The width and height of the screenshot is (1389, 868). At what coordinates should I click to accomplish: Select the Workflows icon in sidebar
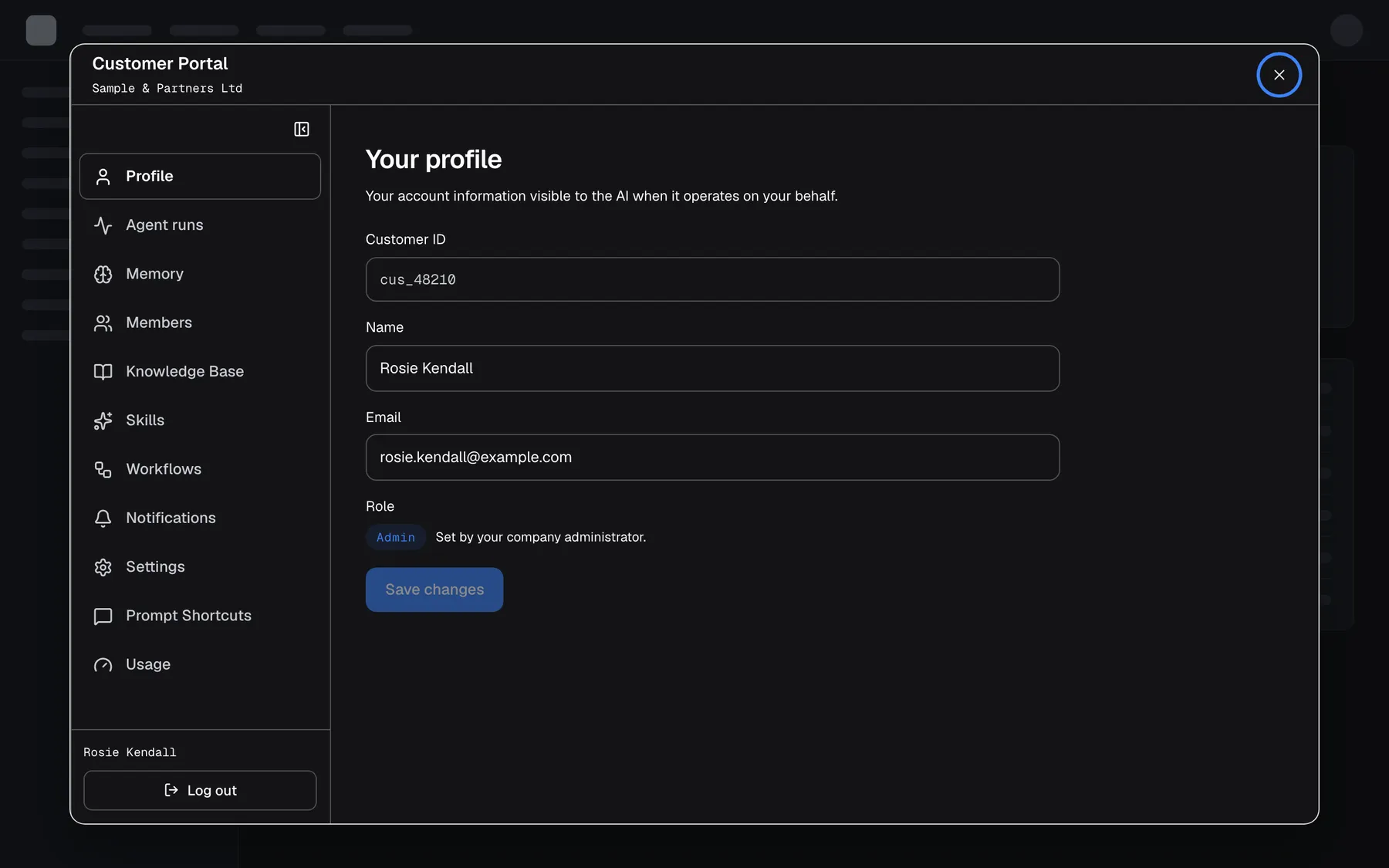(103, 469)
